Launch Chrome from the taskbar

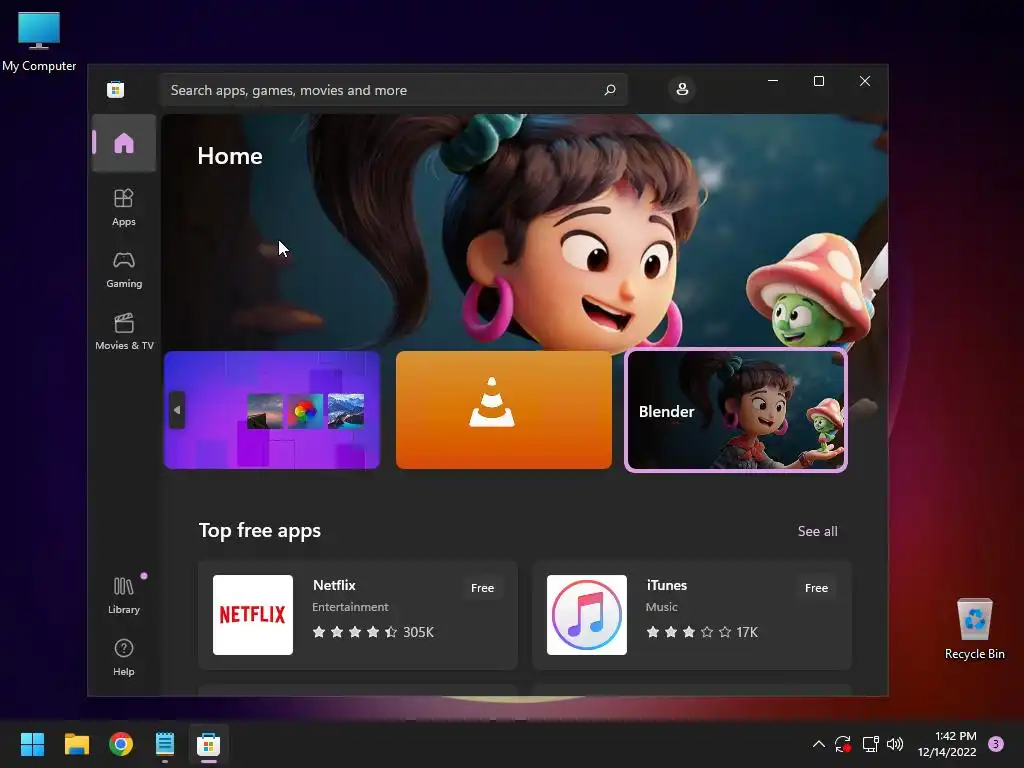(x=121, y=744)
